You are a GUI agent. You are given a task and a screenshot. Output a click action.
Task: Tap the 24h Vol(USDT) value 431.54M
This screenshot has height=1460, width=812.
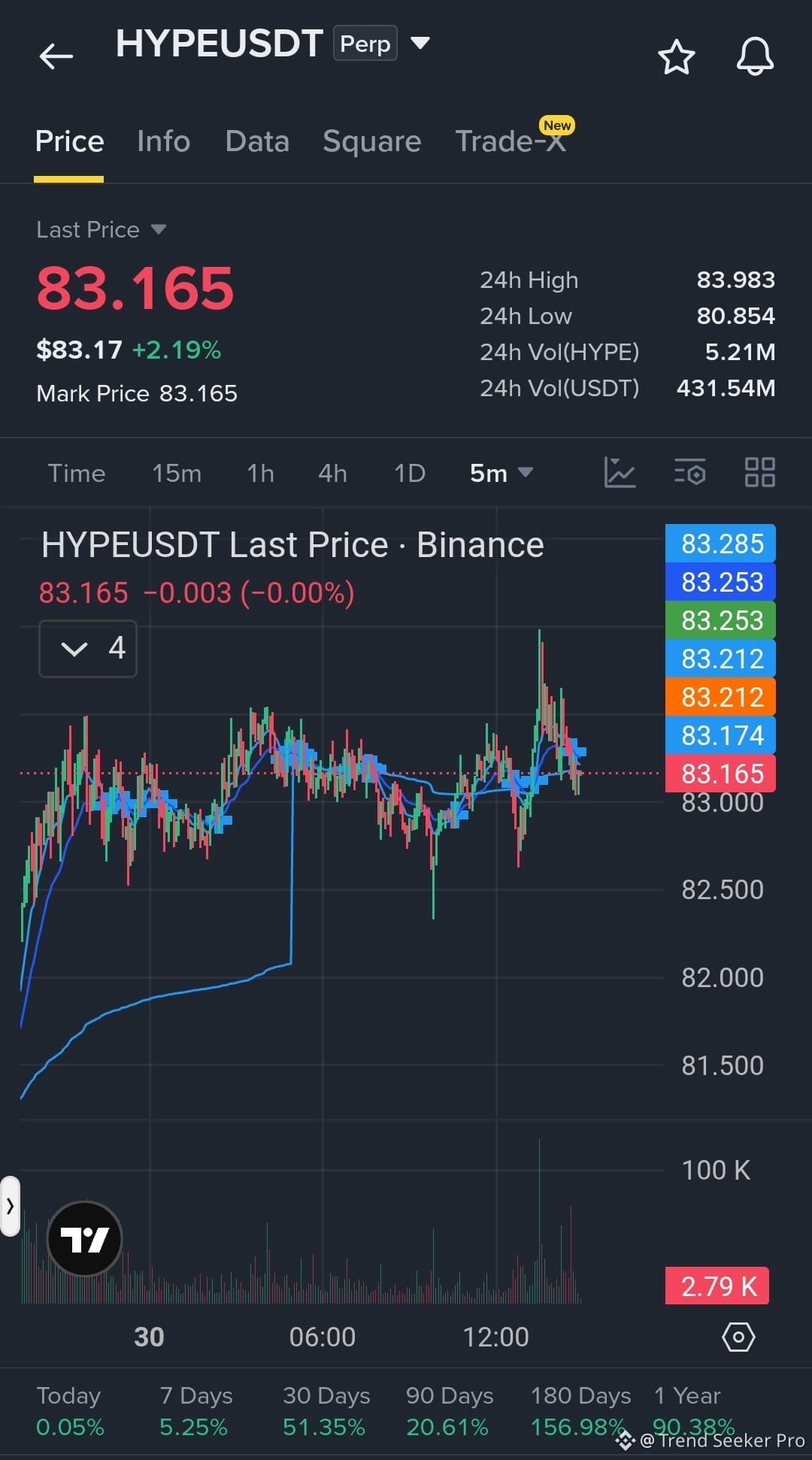pos(726,388)
